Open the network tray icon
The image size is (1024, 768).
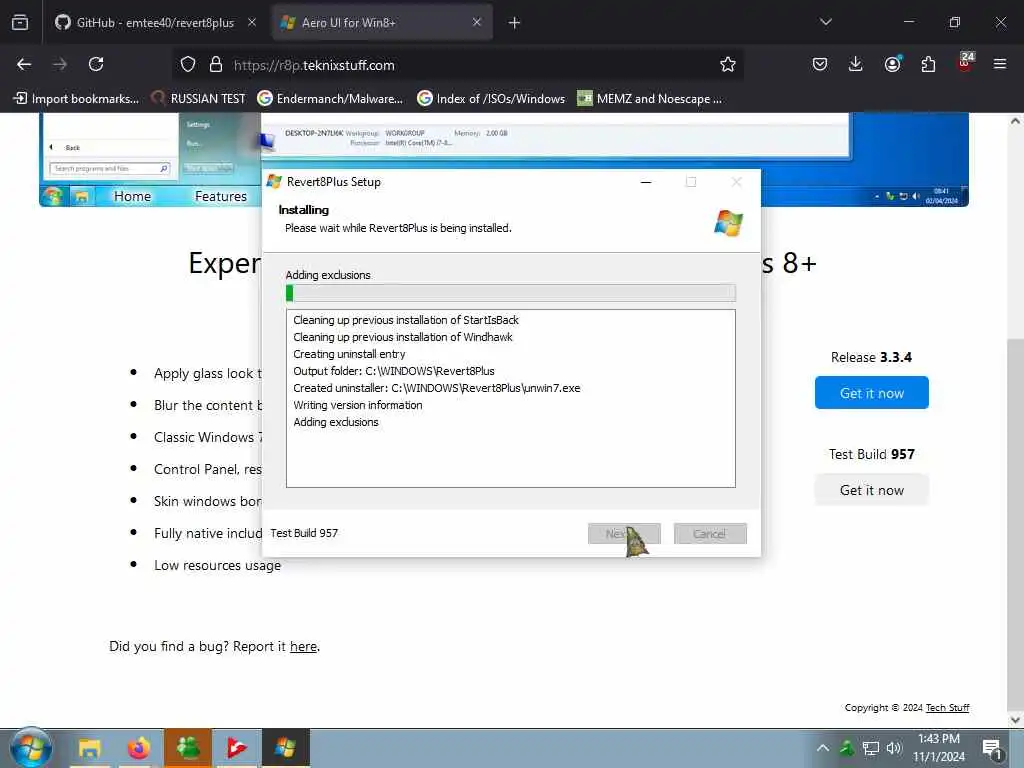pyautogui.click(x=871, y=748)
